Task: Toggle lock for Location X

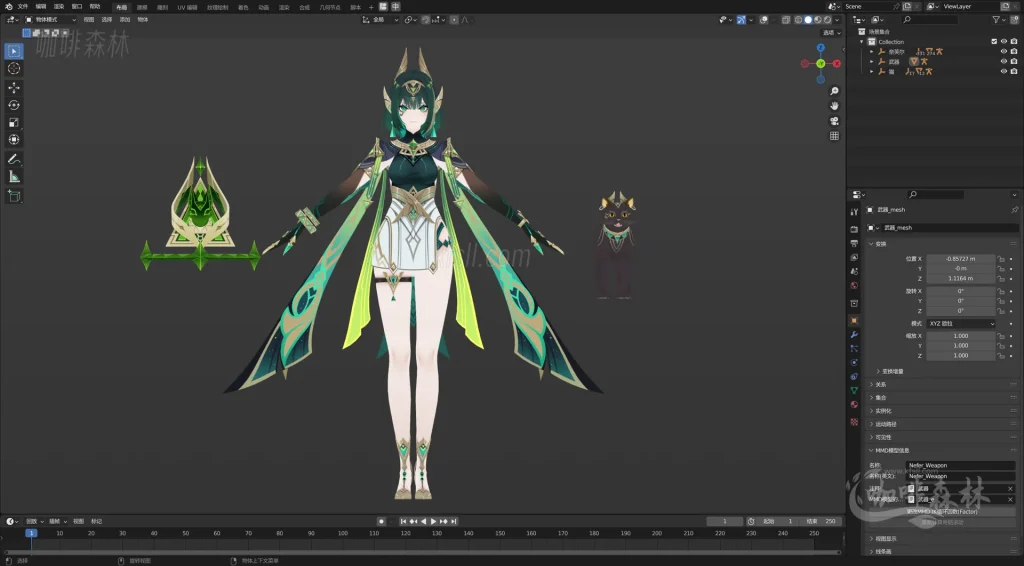Action: 1000,259
